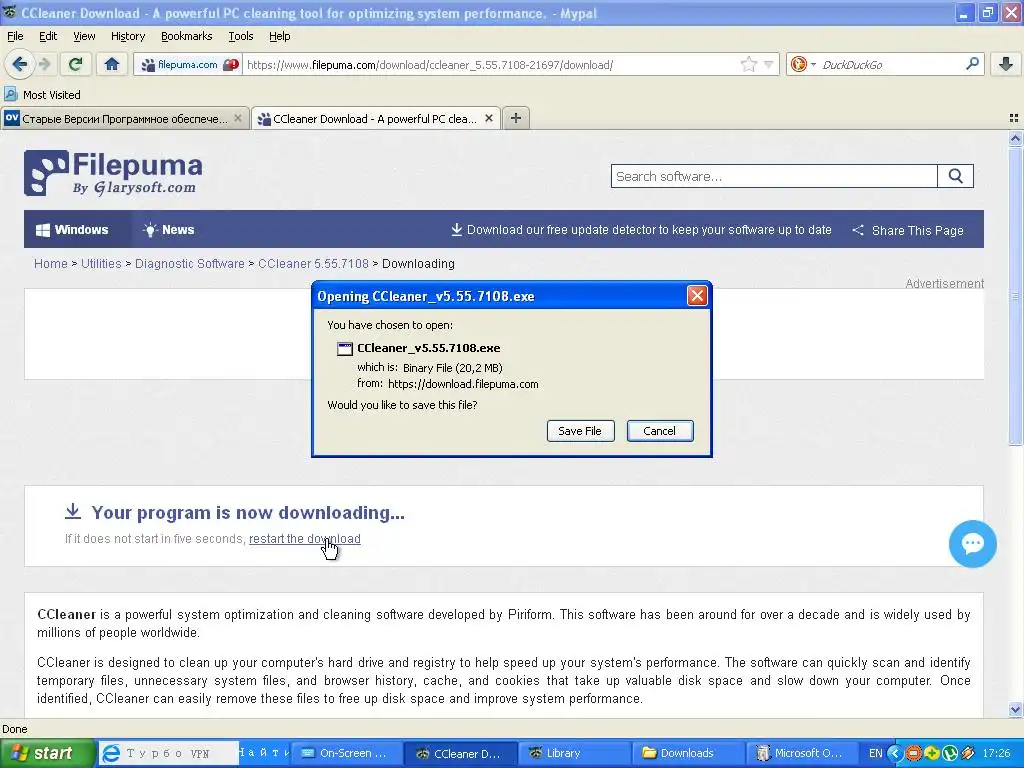Image resolution: width=1024 pixels, height=768 pixels.
Task: Click the 17:26 taskbar clock
Action: pos(997,753)
